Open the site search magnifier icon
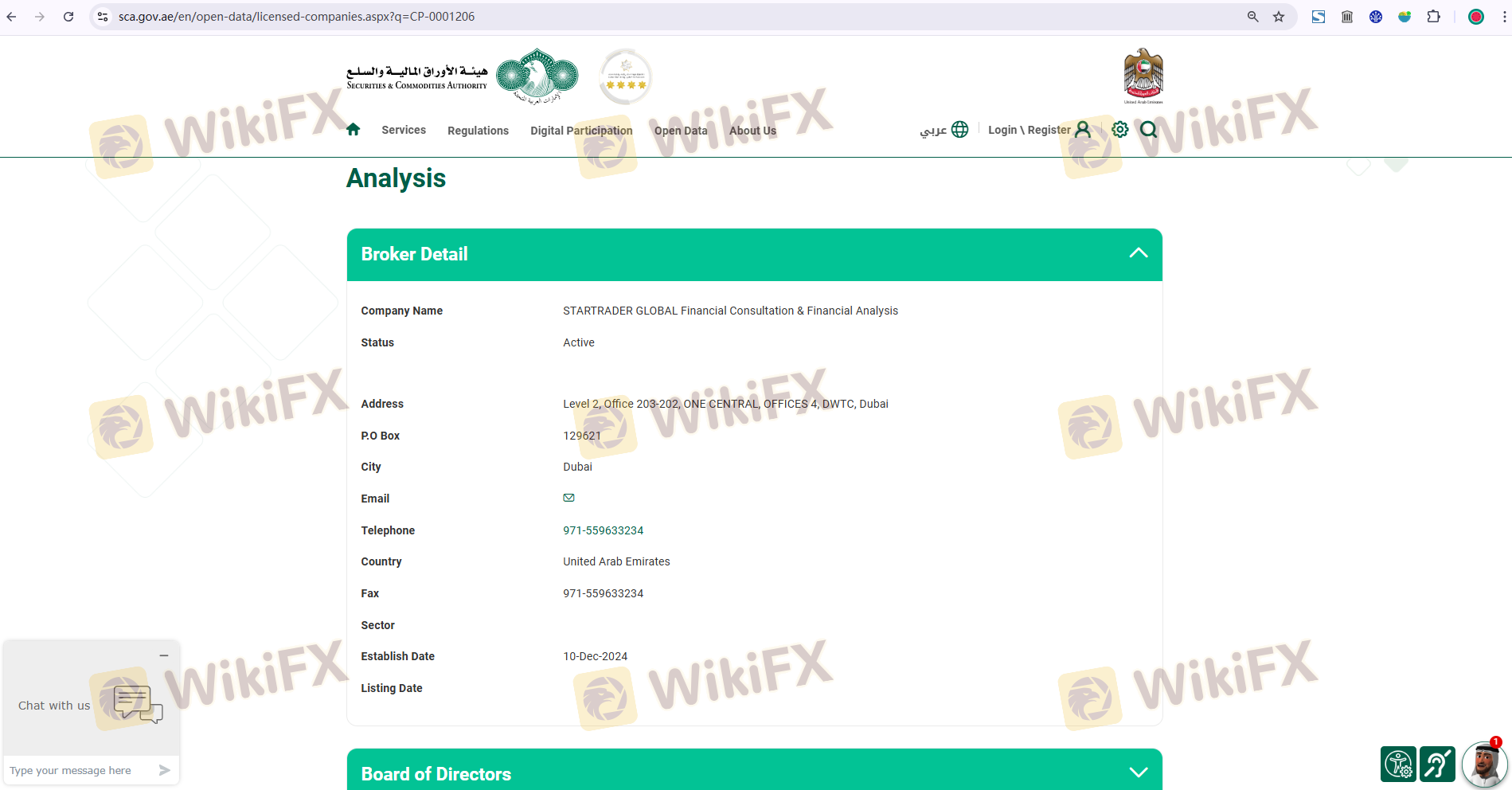 (x=1148, y=130)
